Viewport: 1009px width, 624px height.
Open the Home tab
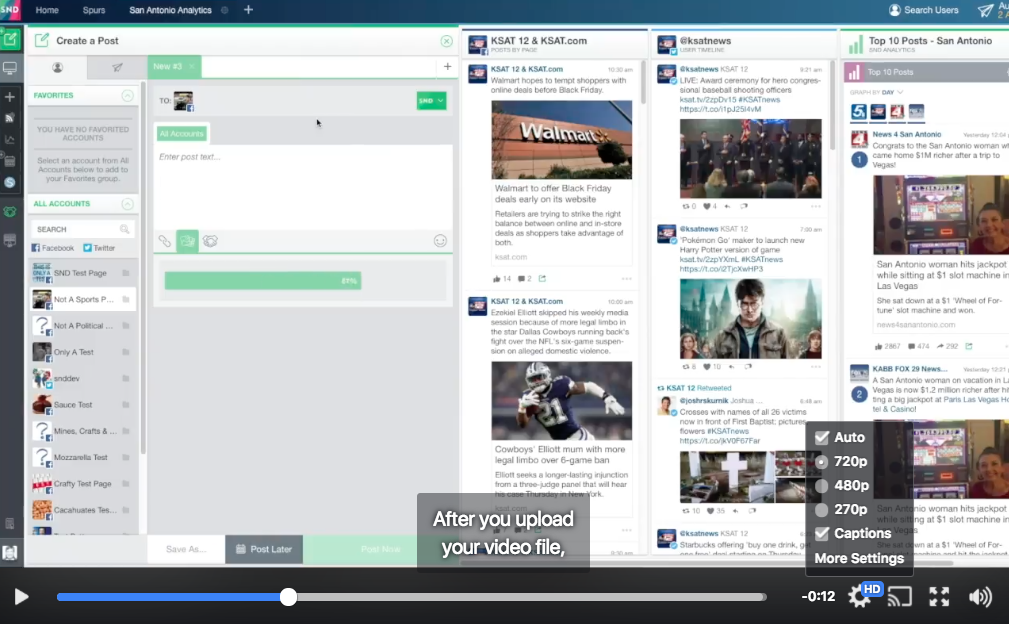47,10
